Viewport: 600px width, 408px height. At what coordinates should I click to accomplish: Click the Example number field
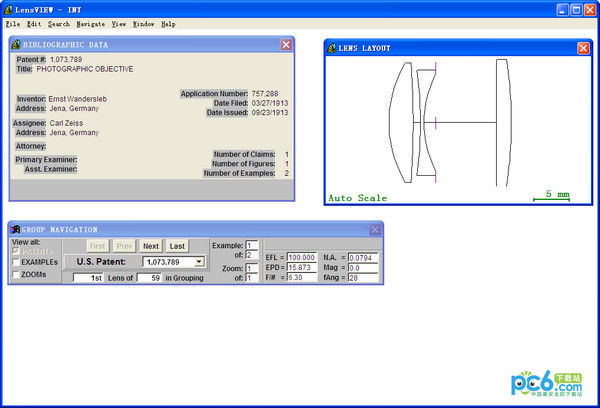tap(251, 244)
